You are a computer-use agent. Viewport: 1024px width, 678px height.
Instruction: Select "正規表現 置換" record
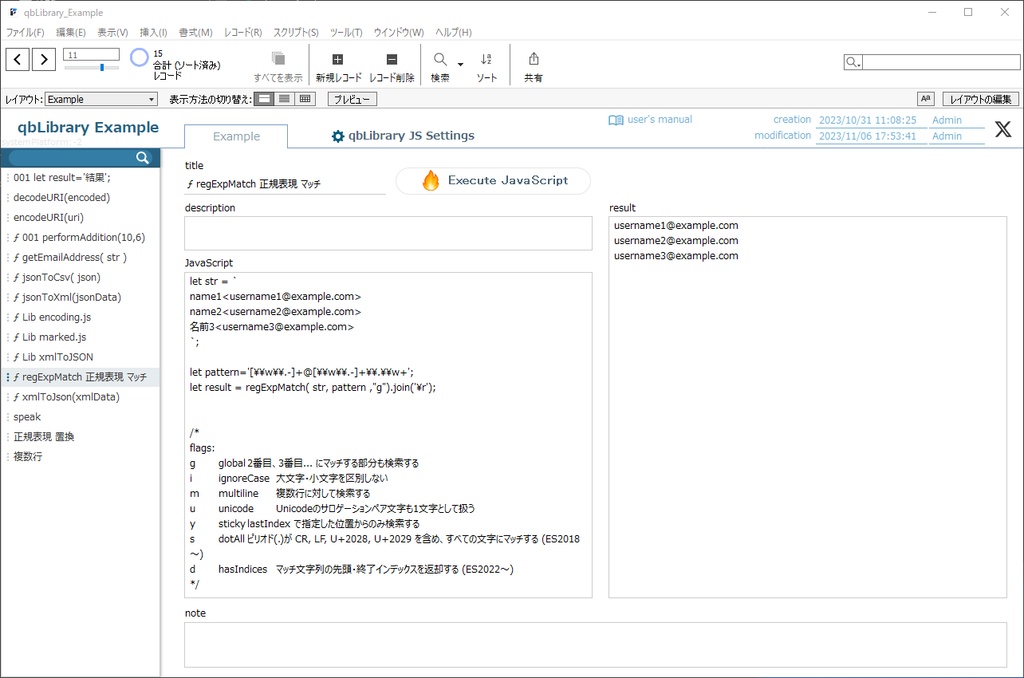pyautogui.click(x=80, y=437)
